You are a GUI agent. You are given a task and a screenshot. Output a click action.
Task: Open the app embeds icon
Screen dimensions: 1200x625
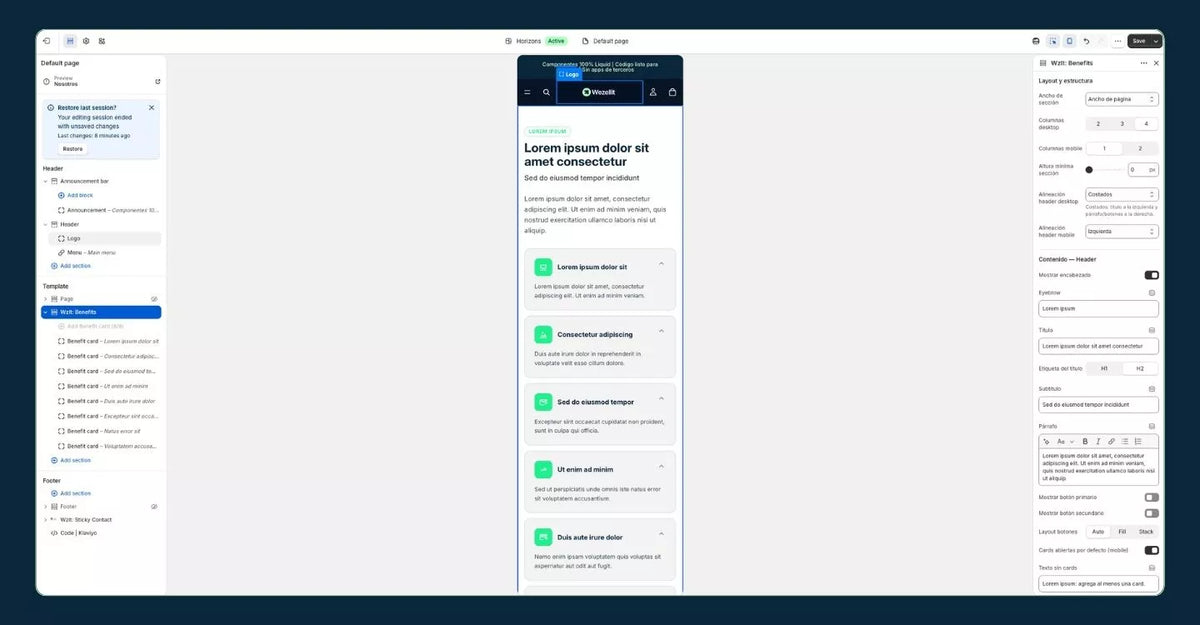click(102, 41)
